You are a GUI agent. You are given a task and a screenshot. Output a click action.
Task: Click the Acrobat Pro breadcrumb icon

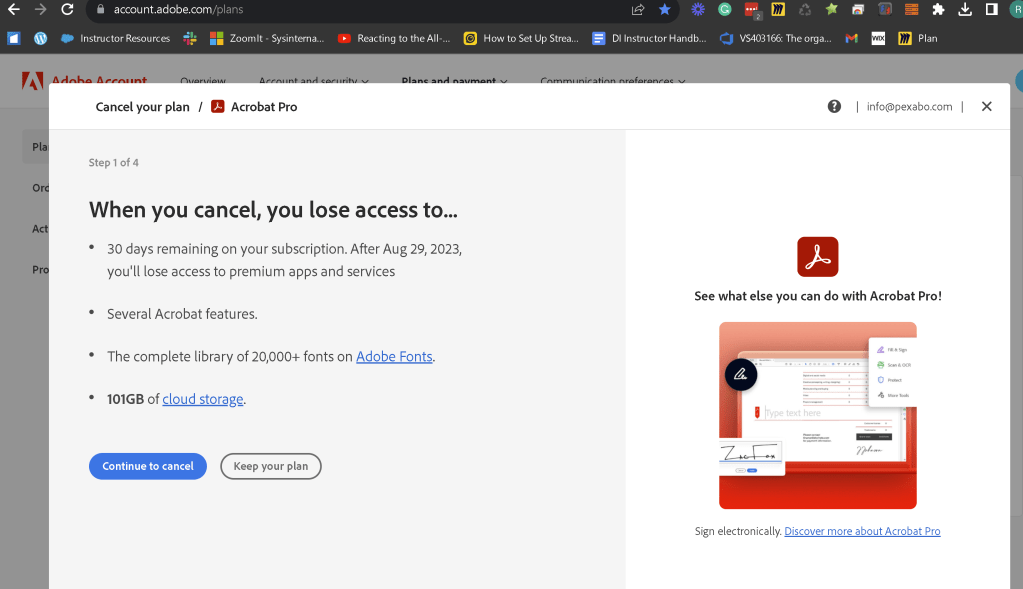point(218,106)
